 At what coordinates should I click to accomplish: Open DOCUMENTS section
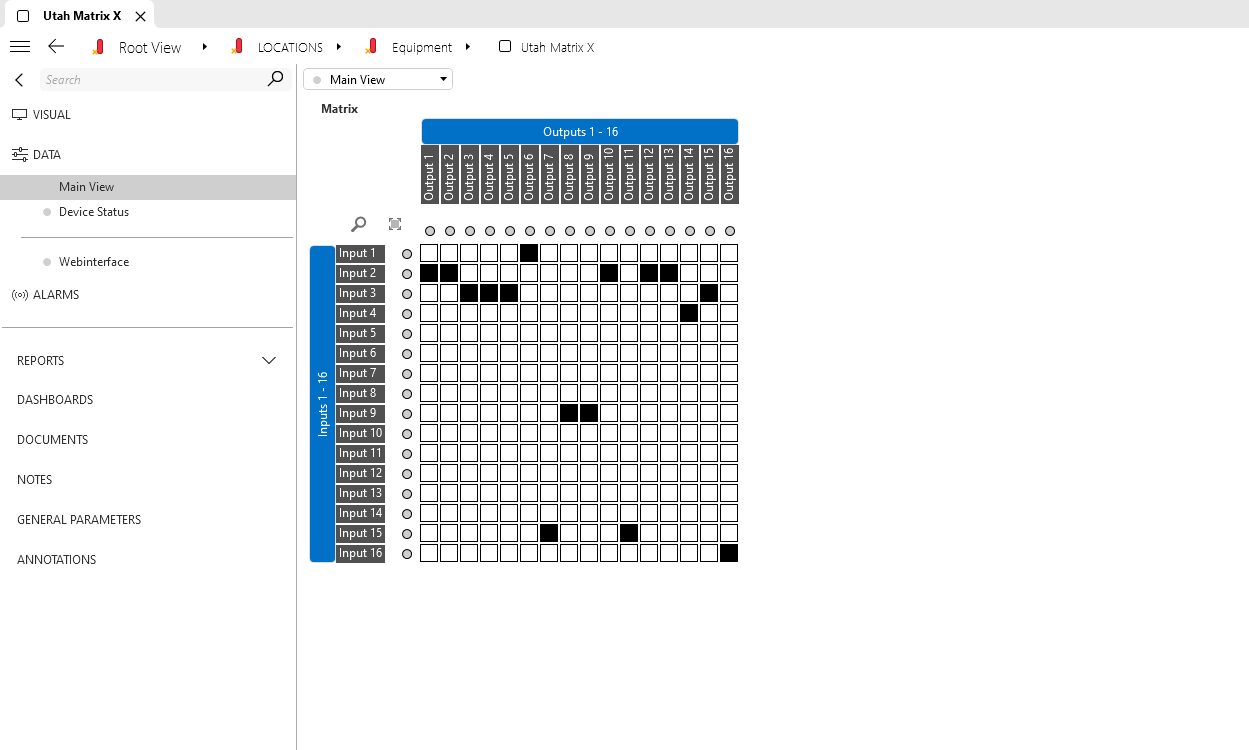tap(53, 440)
